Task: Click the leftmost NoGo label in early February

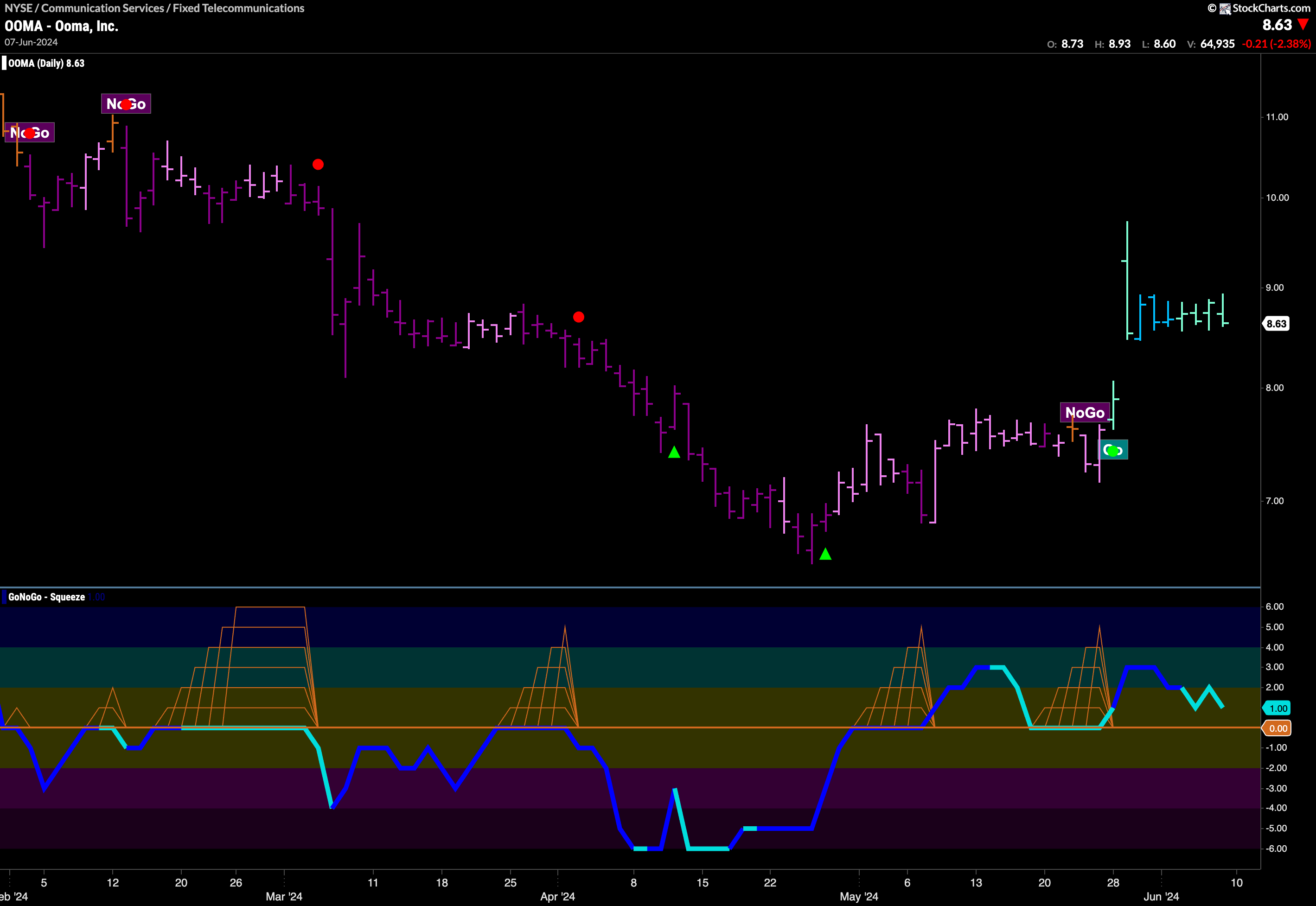Action: (x=30, y=133)
